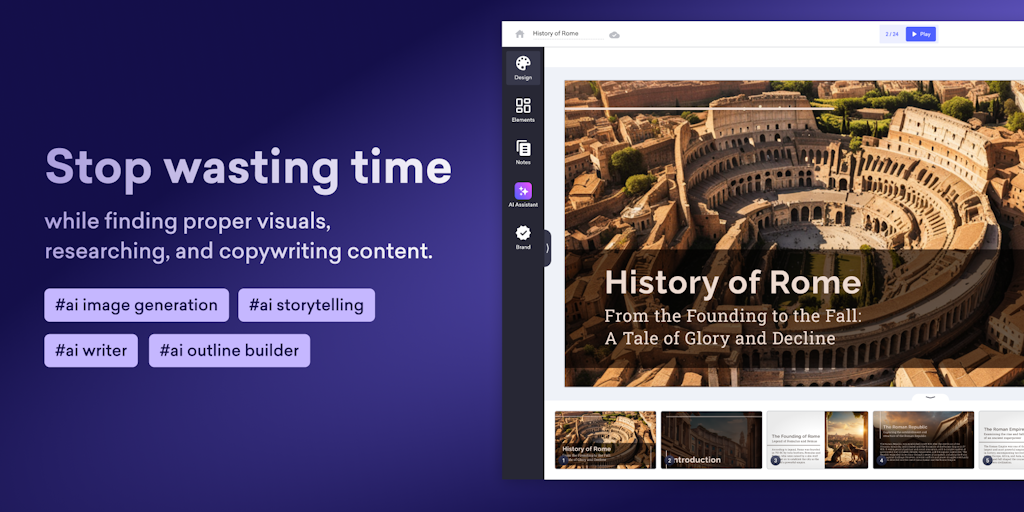Click text researching, and copywriting content
Image resolution: width=1024 pixels, height=512 pixels.
[x=238, y=251]
